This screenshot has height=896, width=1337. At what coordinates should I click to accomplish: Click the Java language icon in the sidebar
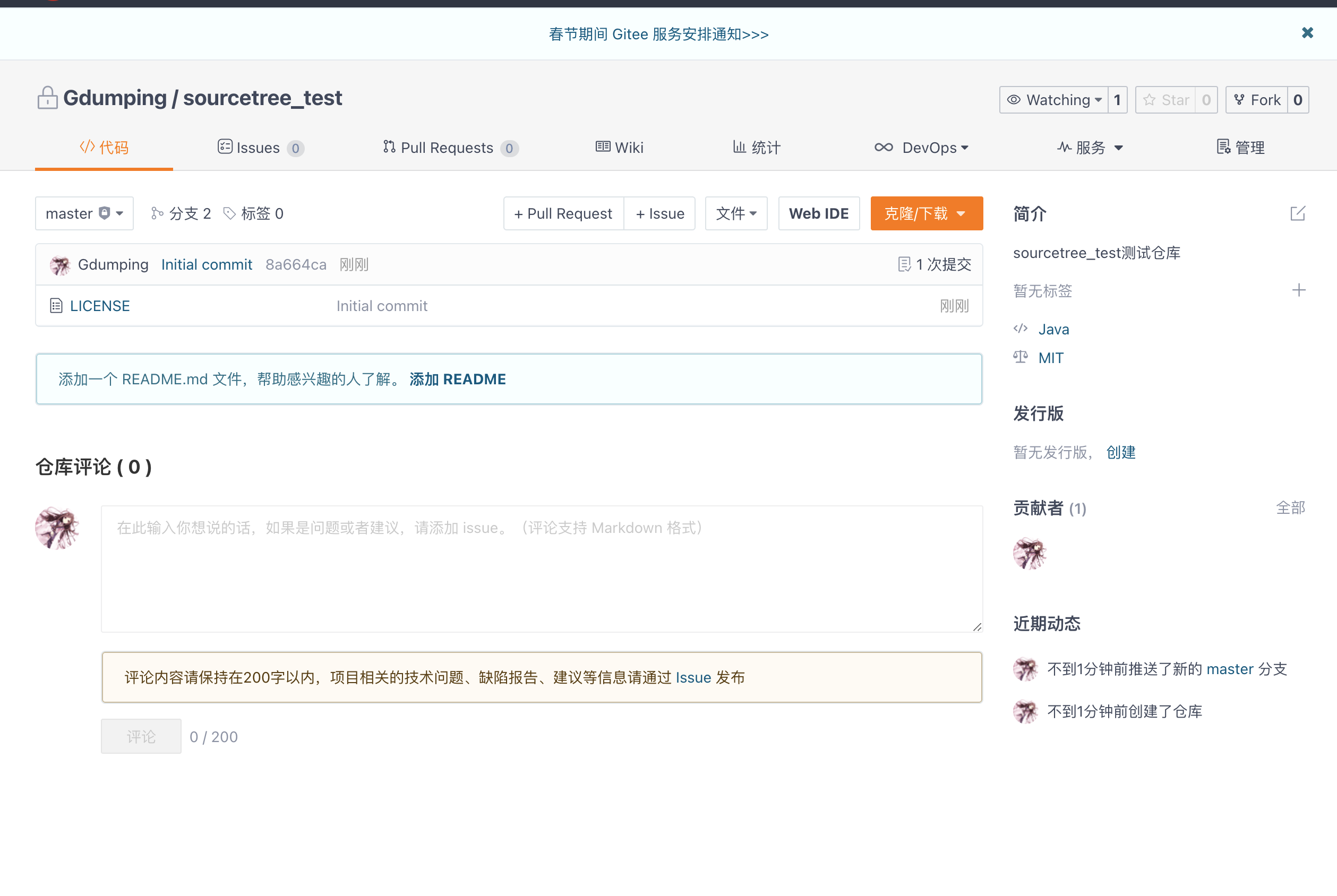click(x=1021, y=329)
